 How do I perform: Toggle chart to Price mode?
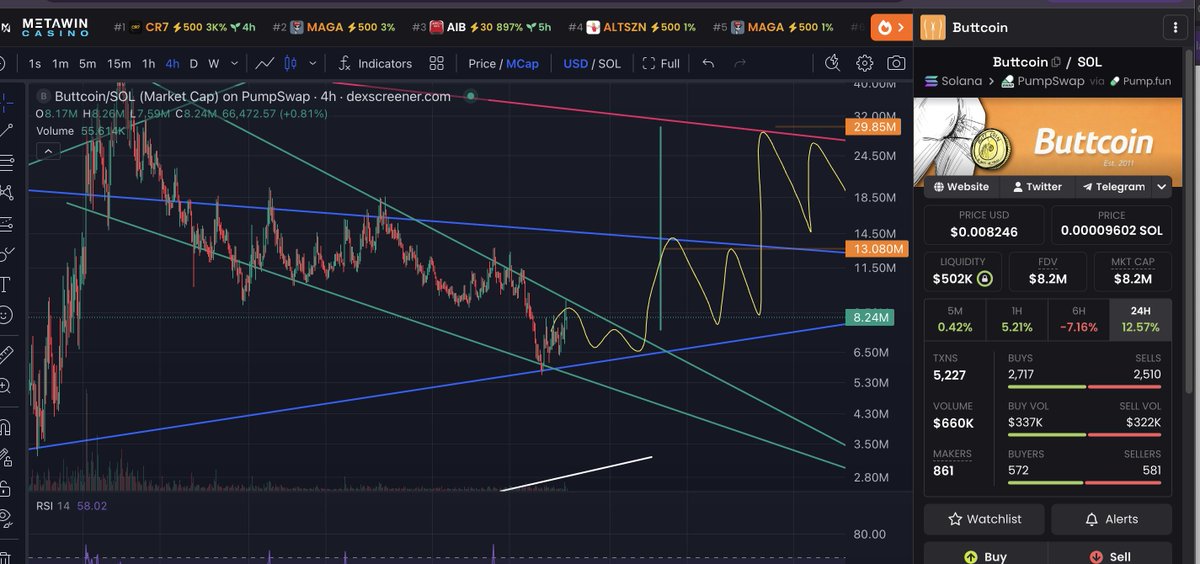tap(482, 63)
